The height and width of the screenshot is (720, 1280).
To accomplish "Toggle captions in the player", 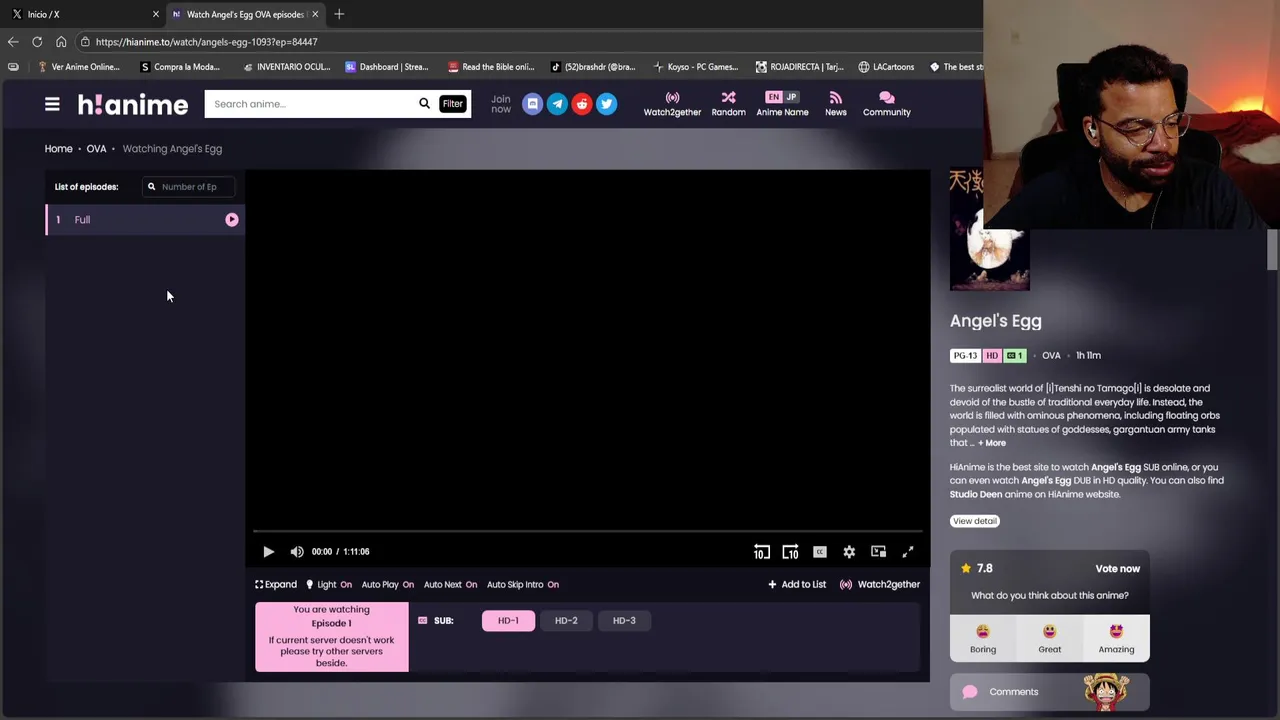I will coord(820,552).
